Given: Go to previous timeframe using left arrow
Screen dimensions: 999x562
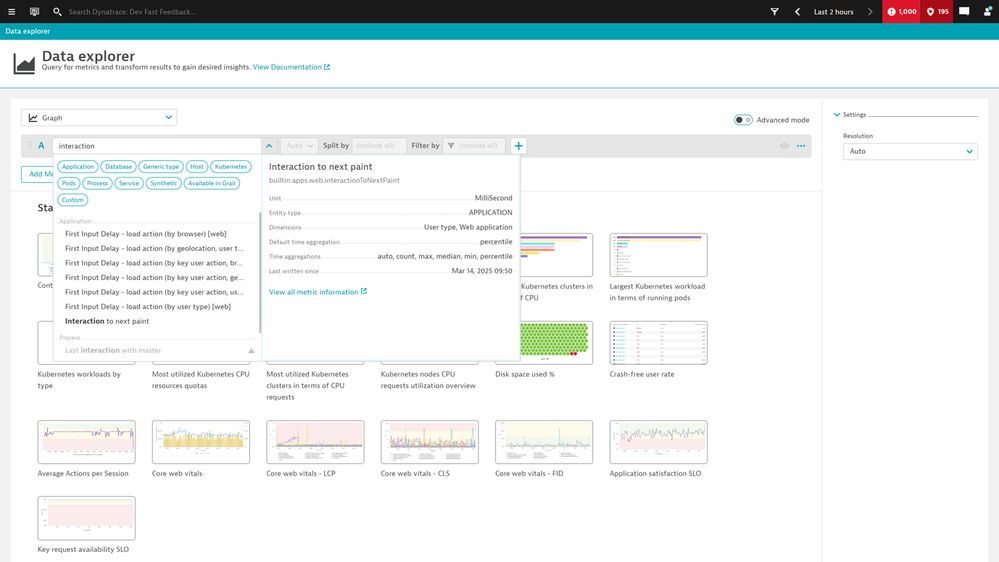Looking at the screenshot, I should pyautogui.click(x=797, y=12).
